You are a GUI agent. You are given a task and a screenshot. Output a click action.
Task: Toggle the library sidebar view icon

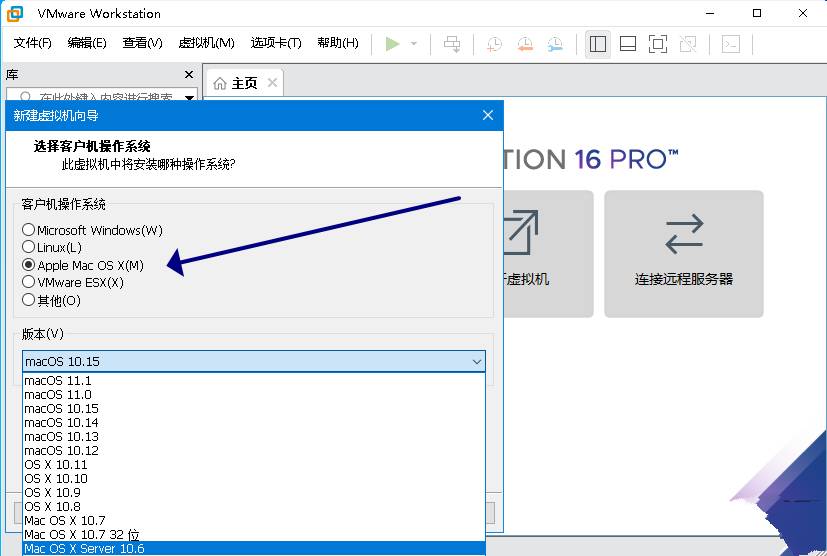598,44
